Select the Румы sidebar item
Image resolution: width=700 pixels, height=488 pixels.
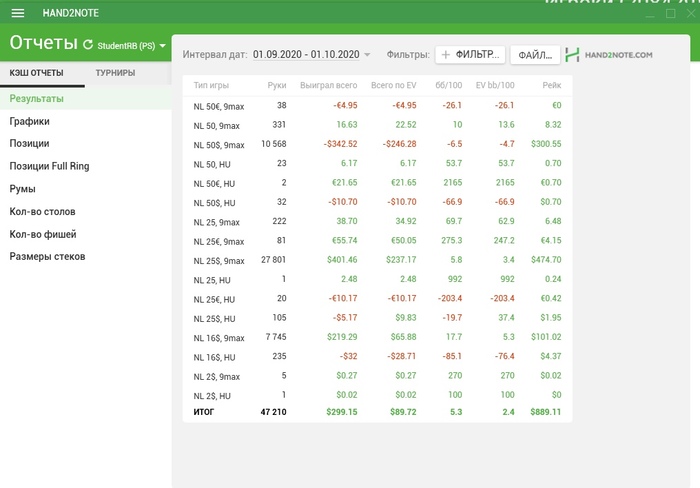click(x=23, y=189)
